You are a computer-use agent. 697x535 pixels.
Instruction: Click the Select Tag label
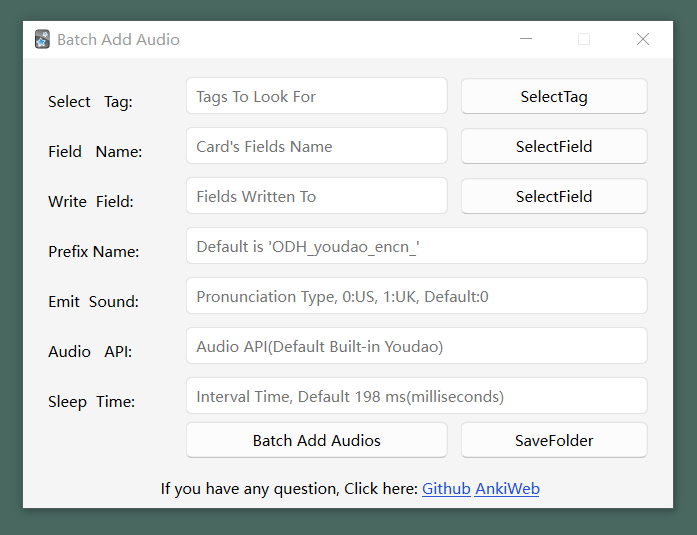tap(90, 102)
